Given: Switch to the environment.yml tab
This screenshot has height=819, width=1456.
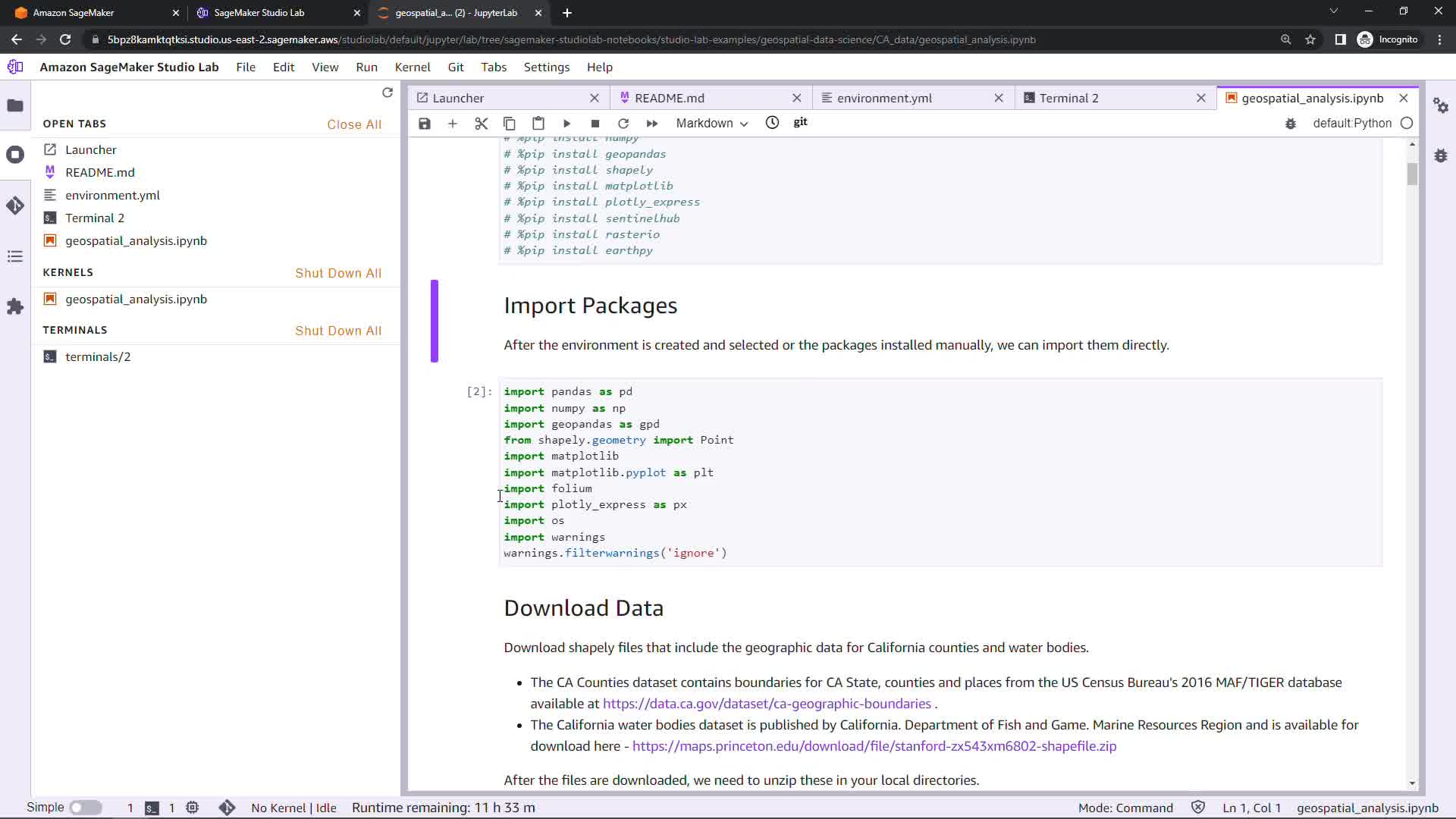Looking at the screenshot, I should [x=884, y=98].
